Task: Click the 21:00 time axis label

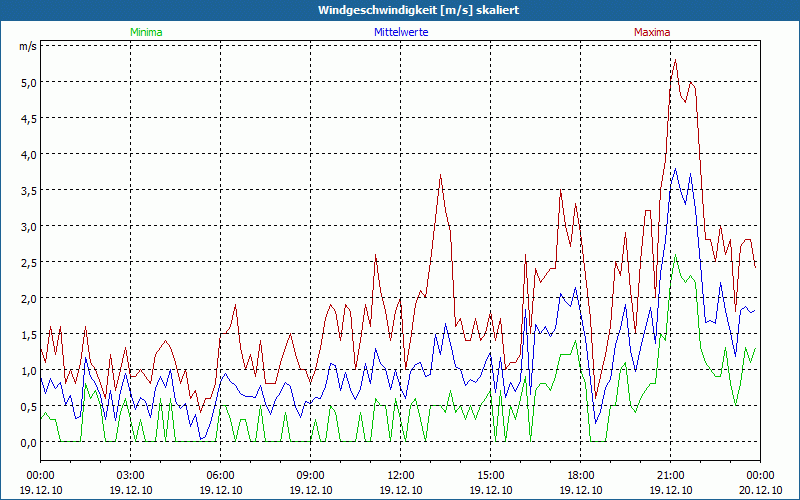Action: coord(670,476)
